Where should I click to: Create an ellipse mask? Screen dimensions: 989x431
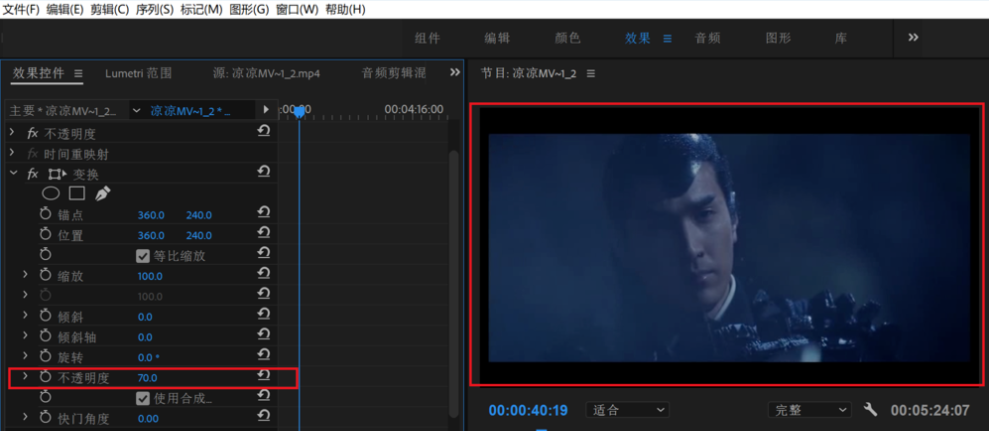point(50,193)
